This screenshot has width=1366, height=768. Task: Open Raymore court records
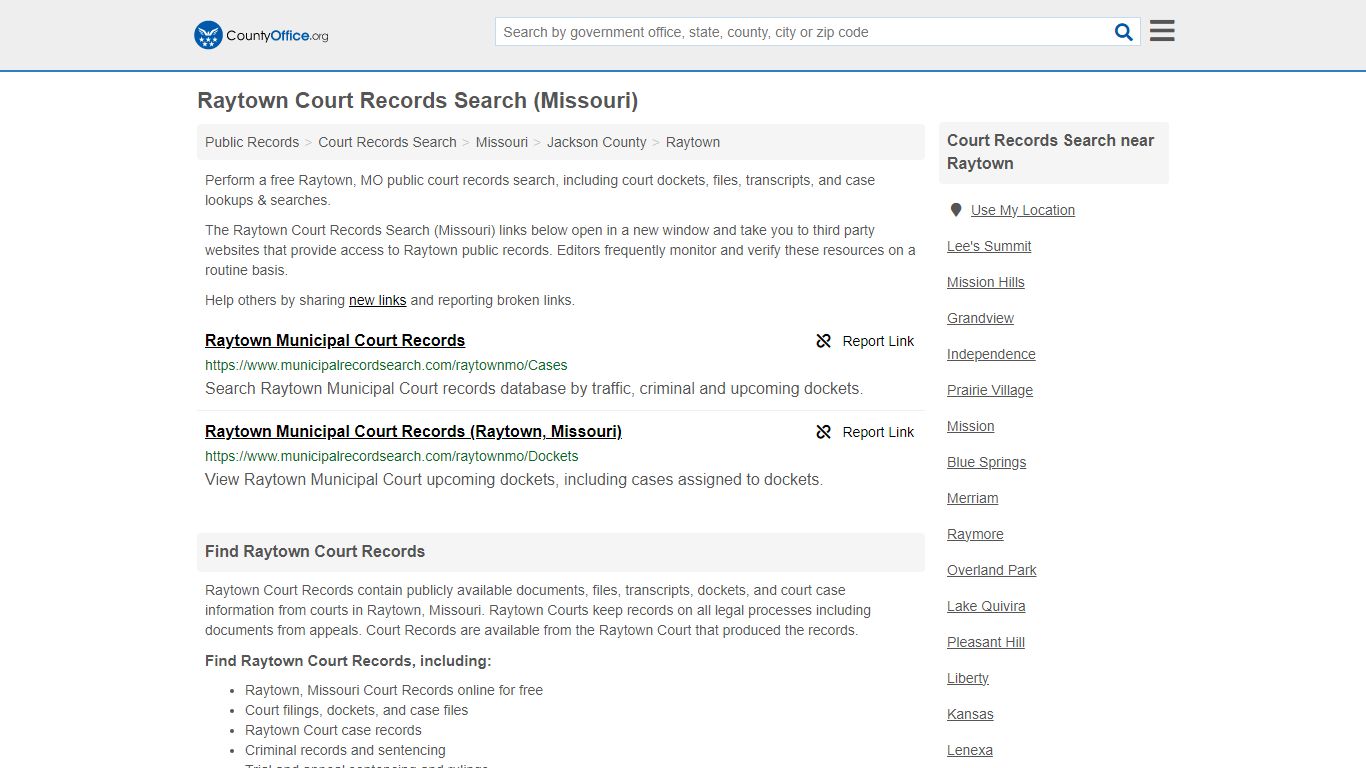[x=975, y=534]
